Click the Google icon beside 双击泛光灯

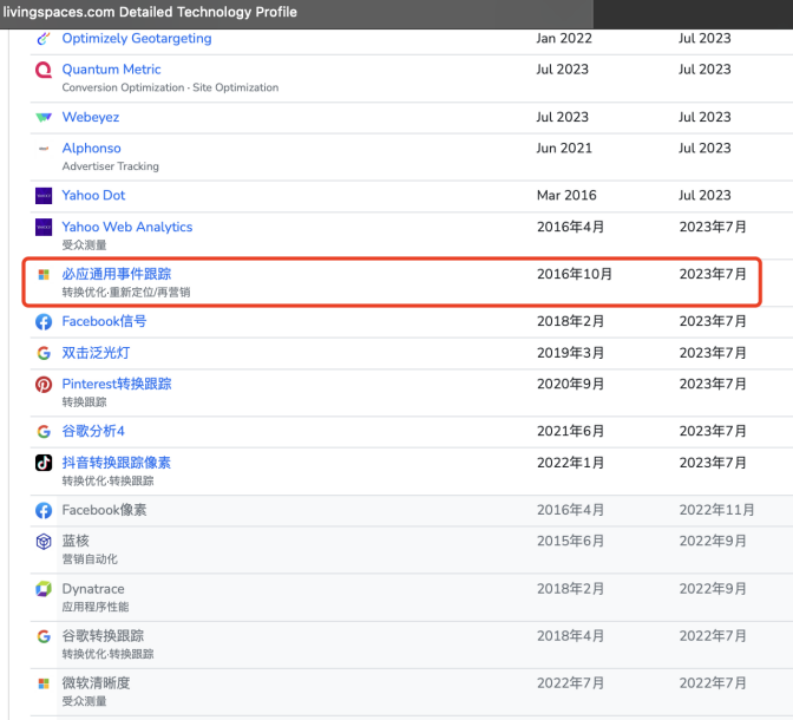click(x=43, y=353)
